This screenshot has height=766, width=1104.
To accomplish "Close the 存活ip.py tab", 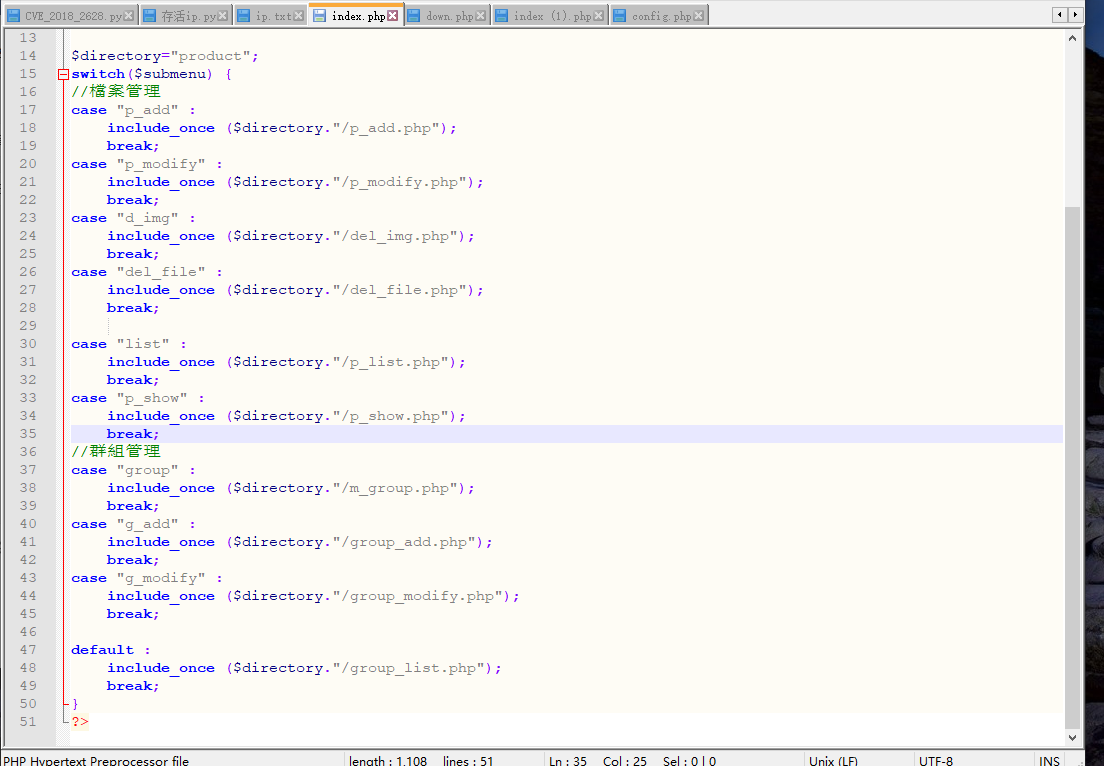I will (222, 15).
